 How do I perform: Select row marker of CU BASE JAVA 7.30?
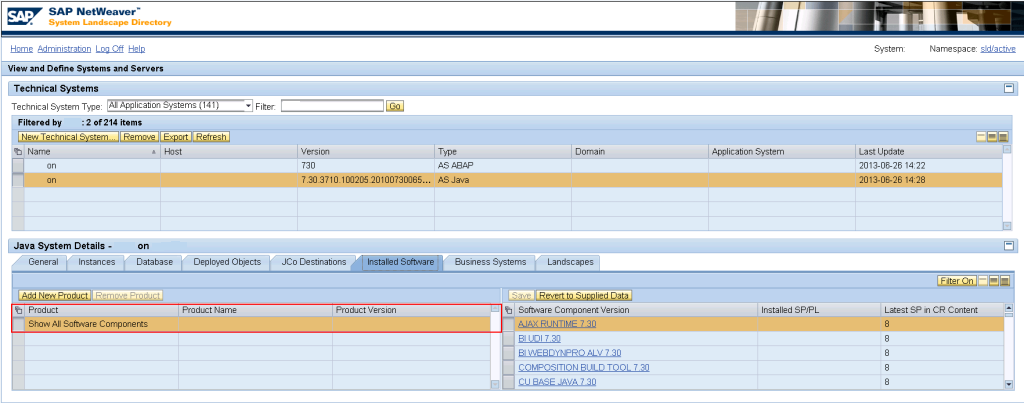point(509,381)
